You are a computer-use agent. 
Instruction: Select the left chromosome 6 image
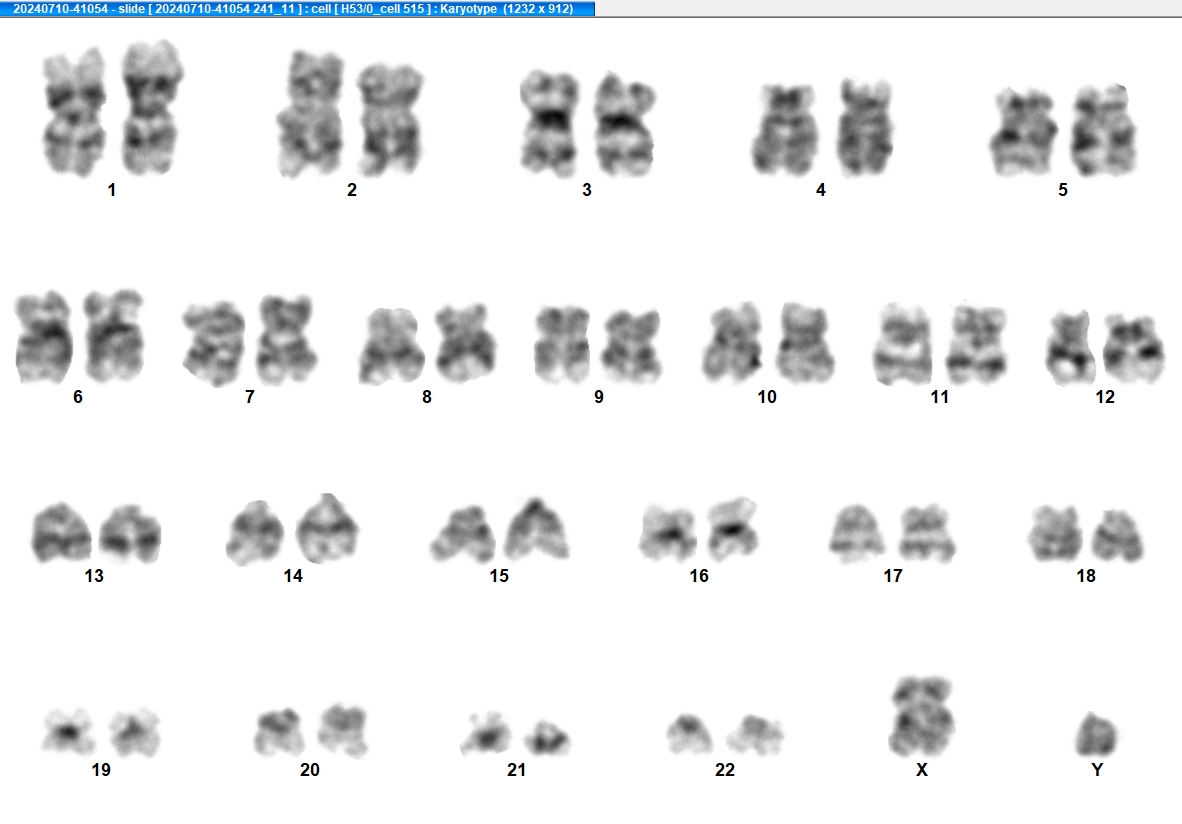pos(44,336)
